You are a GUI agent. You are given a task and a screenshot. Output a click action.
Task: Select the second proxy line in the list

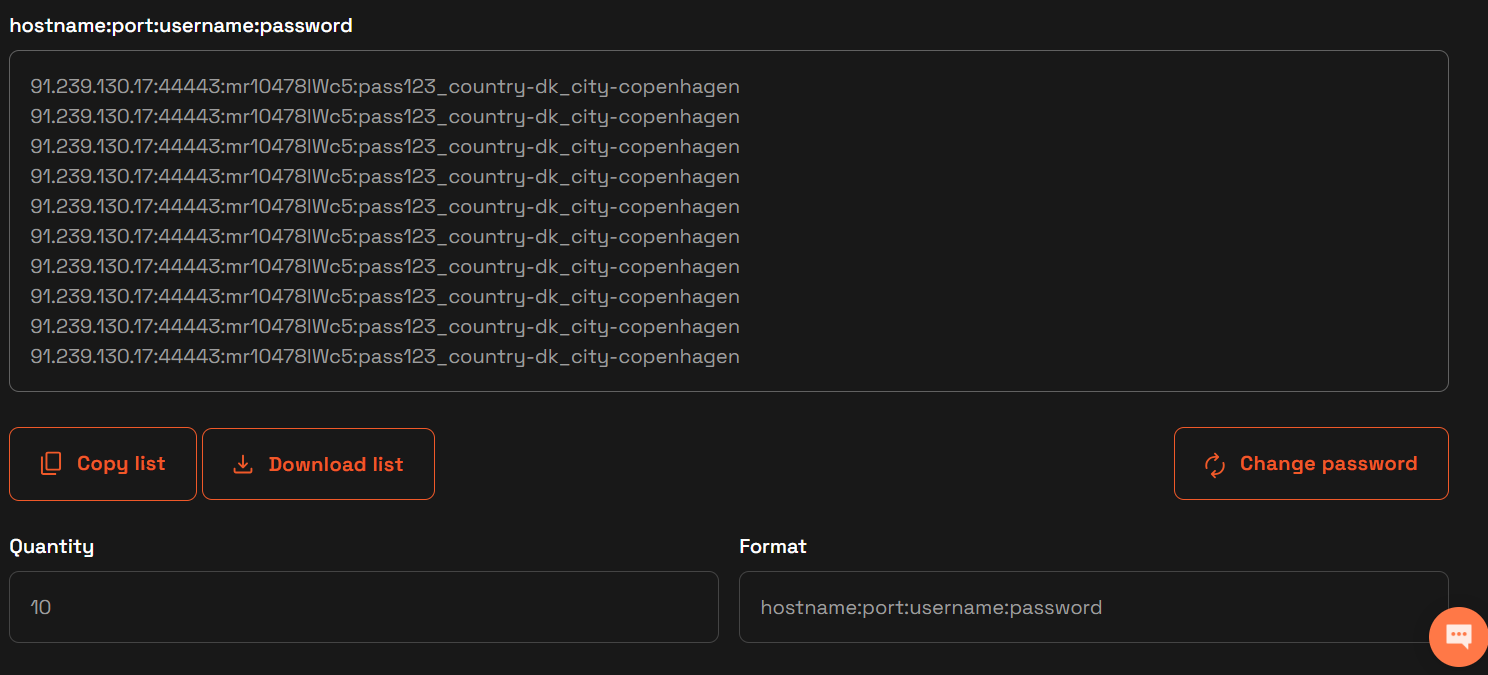(x=385, y=117)
